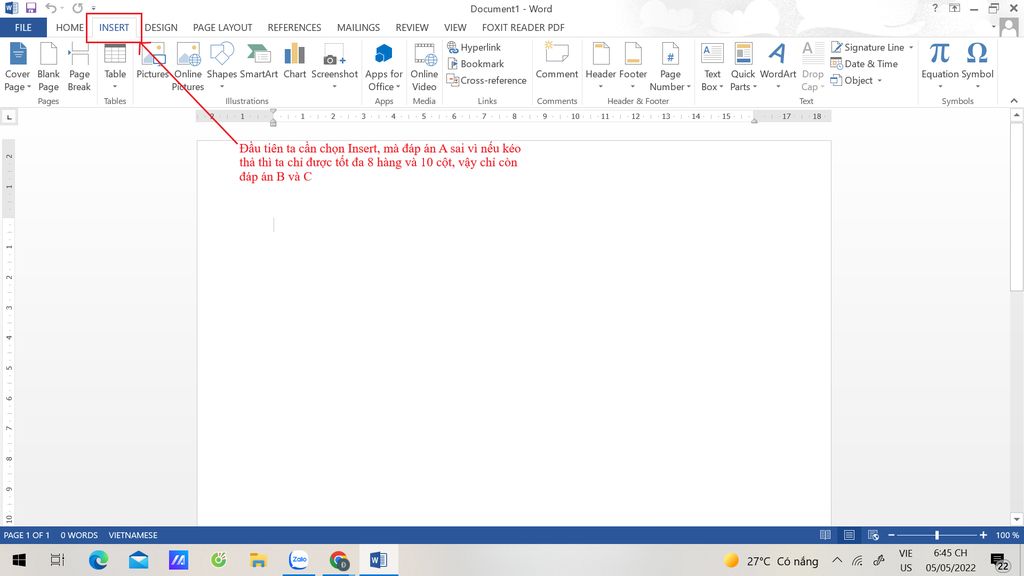Image resolution: width=1024 pixels, height=576 pixels.
Task: Insert a Cross-reference
Action: pos(487,80)
